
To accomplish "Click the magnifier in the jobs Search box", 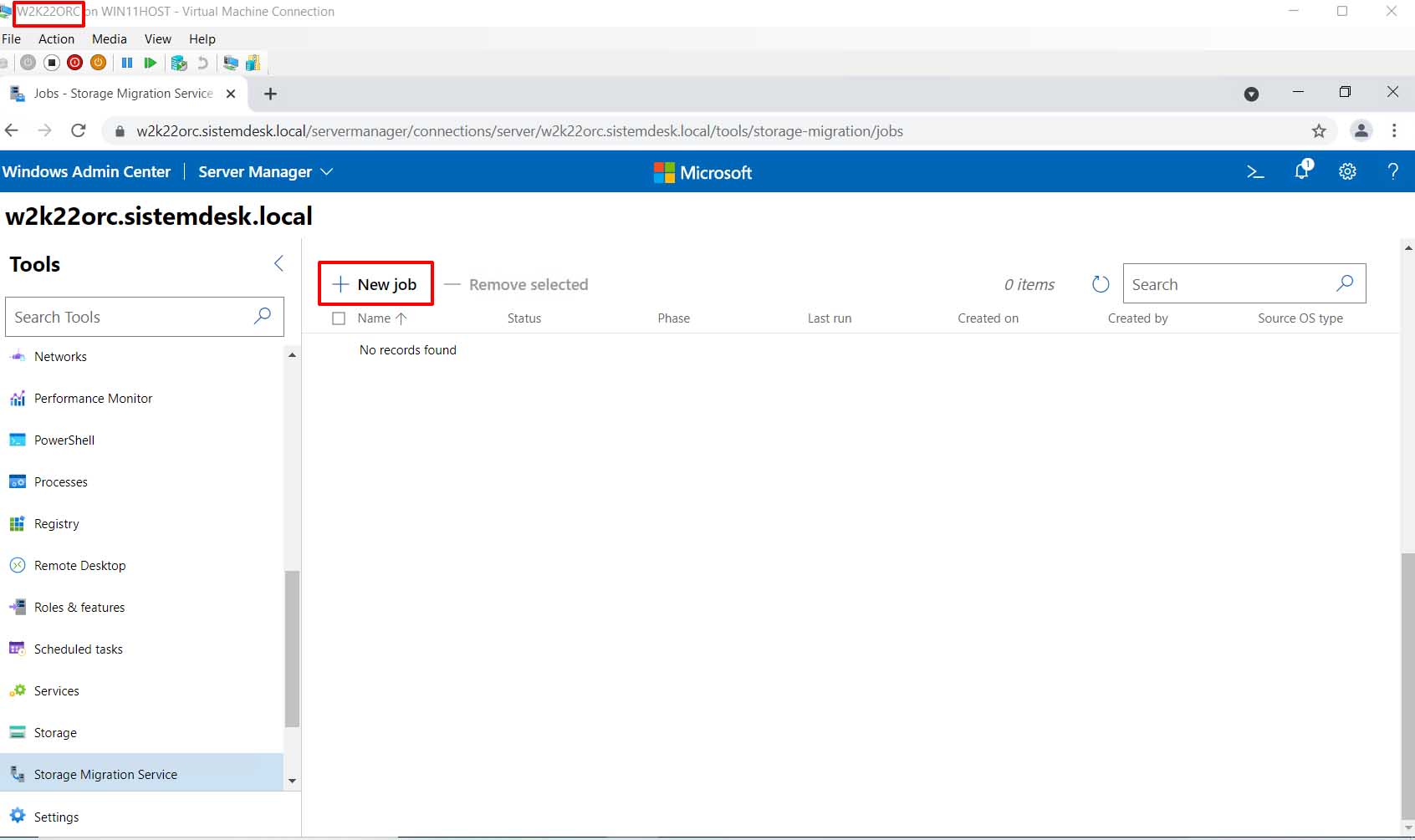I will [1345, 283].
